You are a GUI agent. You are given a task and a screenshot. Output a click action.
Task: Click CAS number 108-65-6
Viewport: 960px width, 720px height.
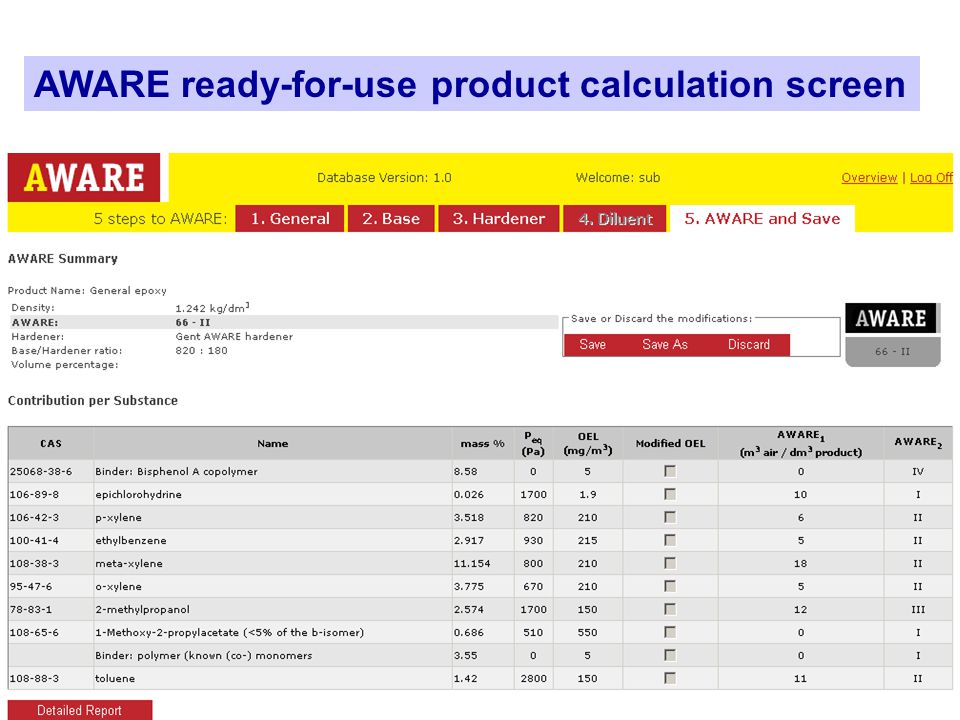pos(34,632)
